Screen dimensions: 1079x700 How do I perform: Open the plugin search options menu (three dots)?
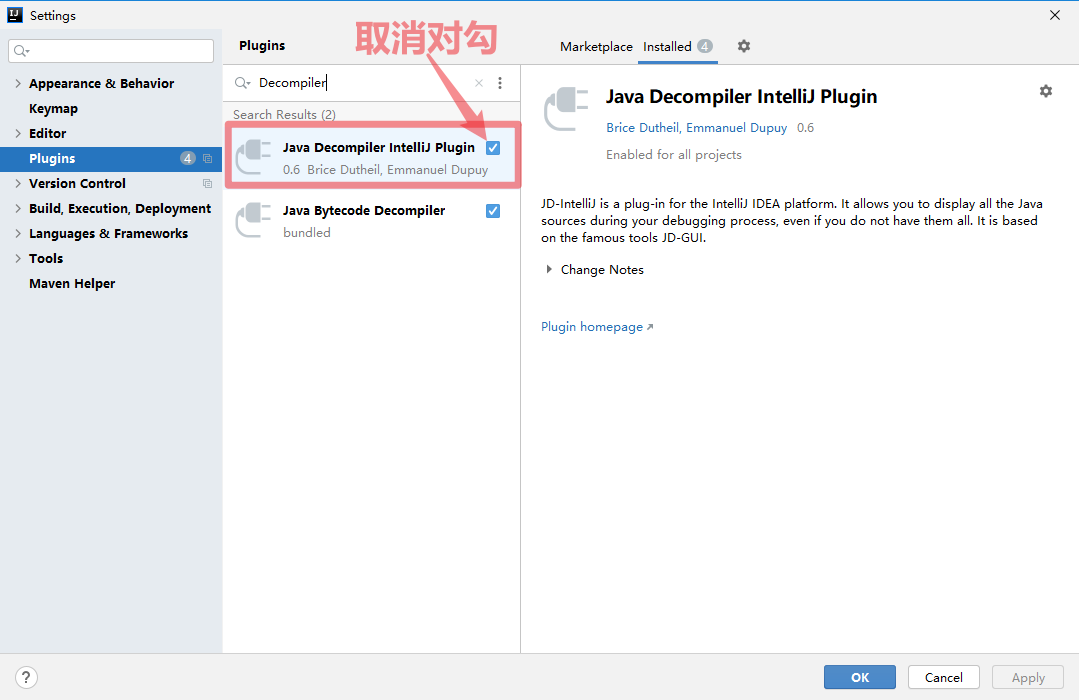click(500, 83)
